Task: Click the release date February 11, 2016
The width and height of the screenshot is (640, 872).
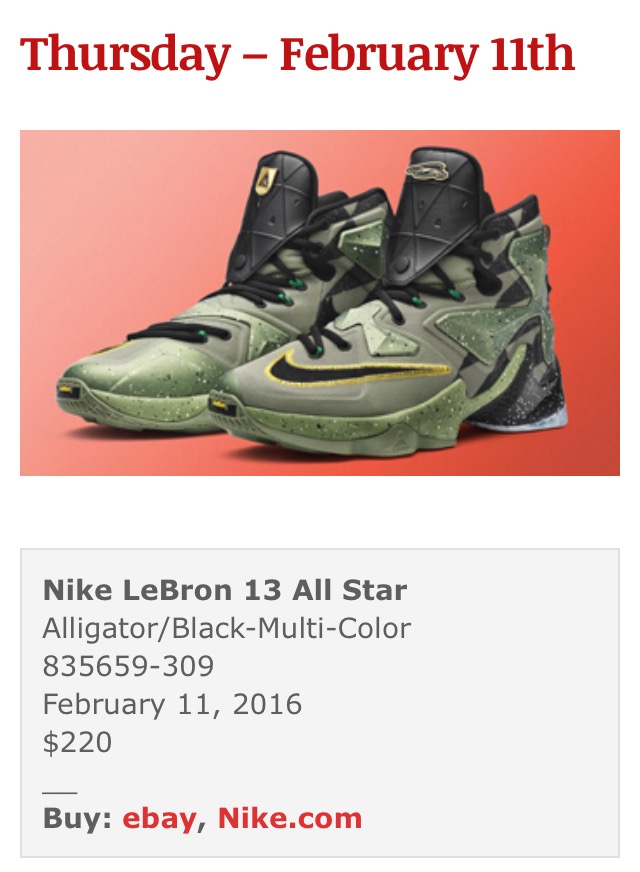Action: click(172, 704)
